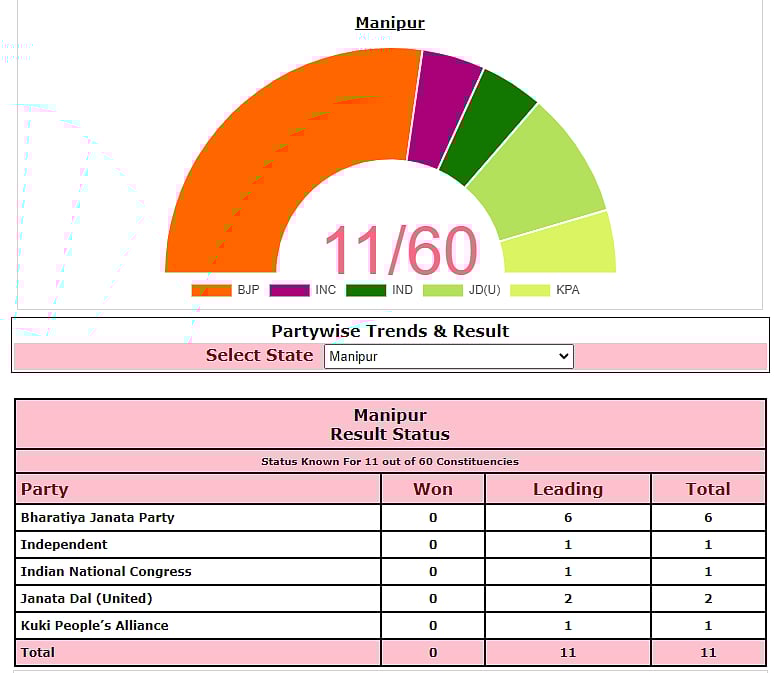Select Bharatiya Janata Party in the table
784x673 pixels.
pos(98,517)
